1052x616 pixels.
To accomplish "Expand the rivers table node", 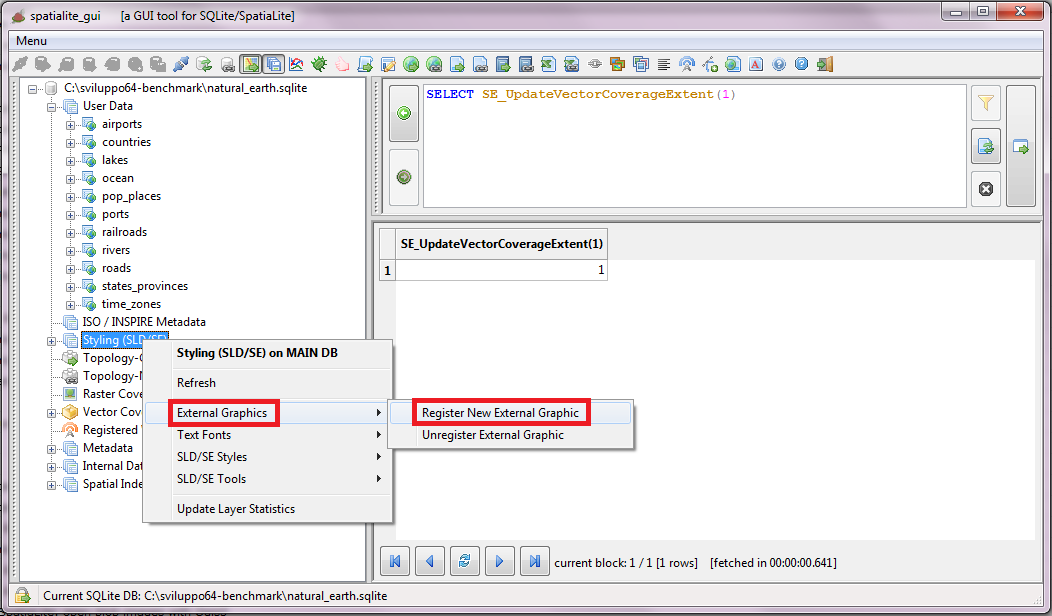I will tap(70, 251).
